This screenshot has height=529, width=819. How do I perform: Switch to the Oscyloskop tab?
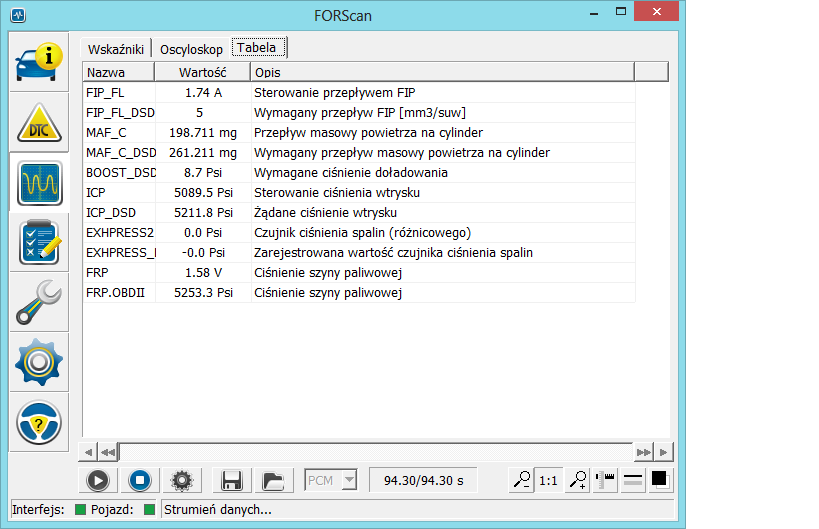(x=191, y=49)
